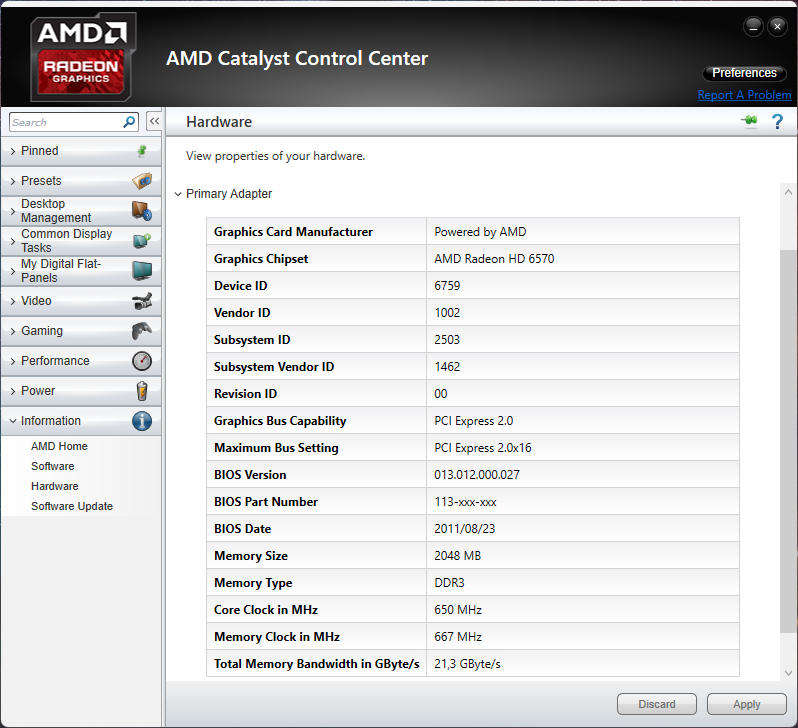Select the Device ID value 6759

point(447,286)
